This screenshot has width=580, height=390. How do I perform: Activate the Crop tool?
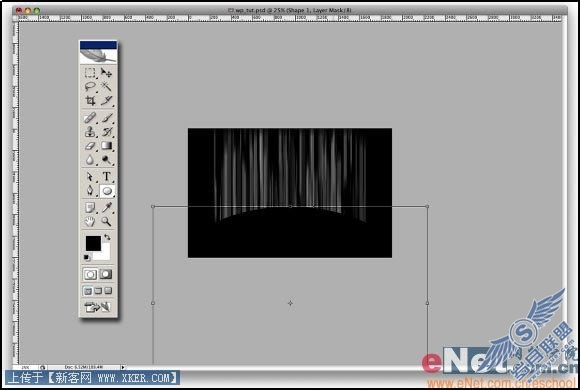[x=90, y=101]
